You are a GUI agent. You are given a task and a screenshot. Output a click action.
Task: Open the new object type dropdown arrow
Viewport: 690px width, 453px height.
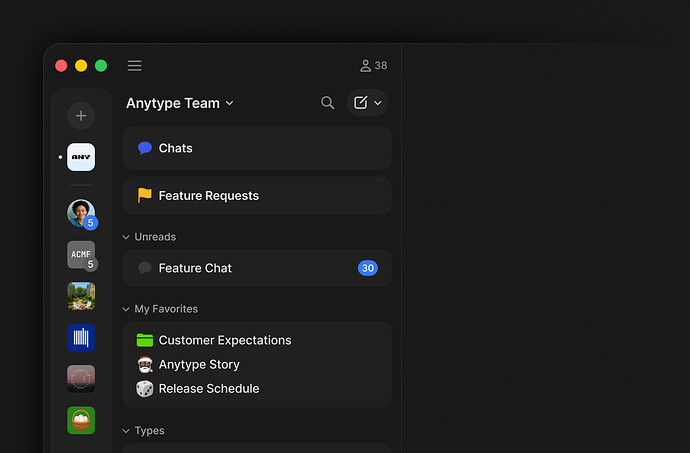click(378, 103)
